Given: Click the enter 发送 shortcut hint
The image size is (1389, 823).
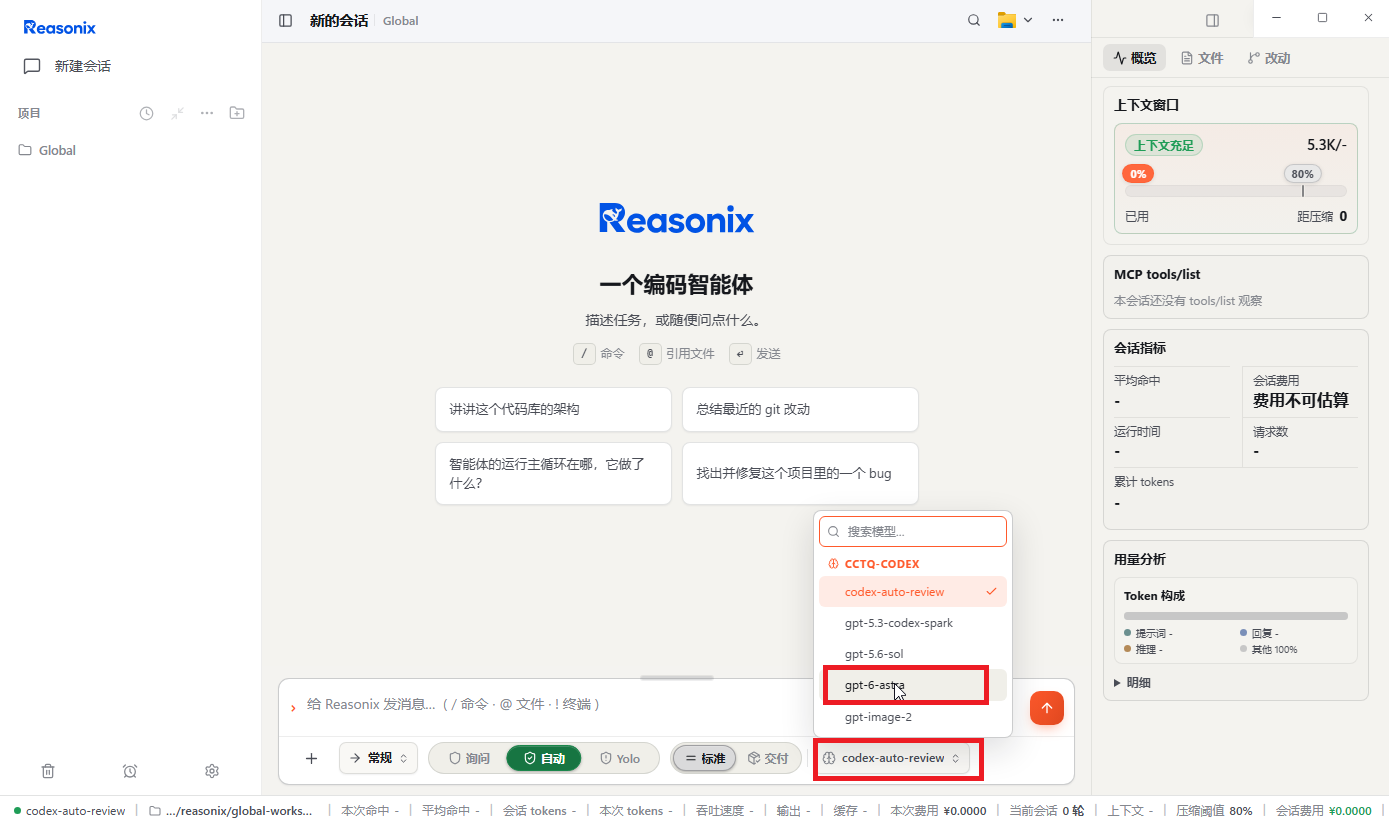Looking at the screenshot, I should [755, 354].
